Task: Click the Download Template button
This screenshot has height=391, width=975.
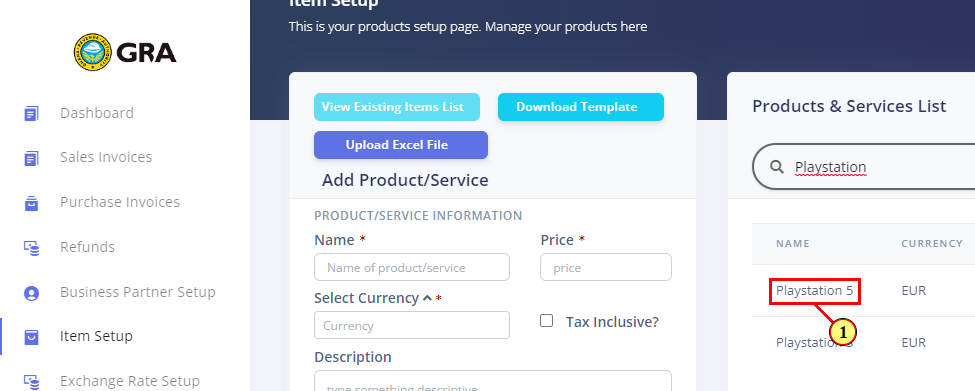Action: point(581,107)
